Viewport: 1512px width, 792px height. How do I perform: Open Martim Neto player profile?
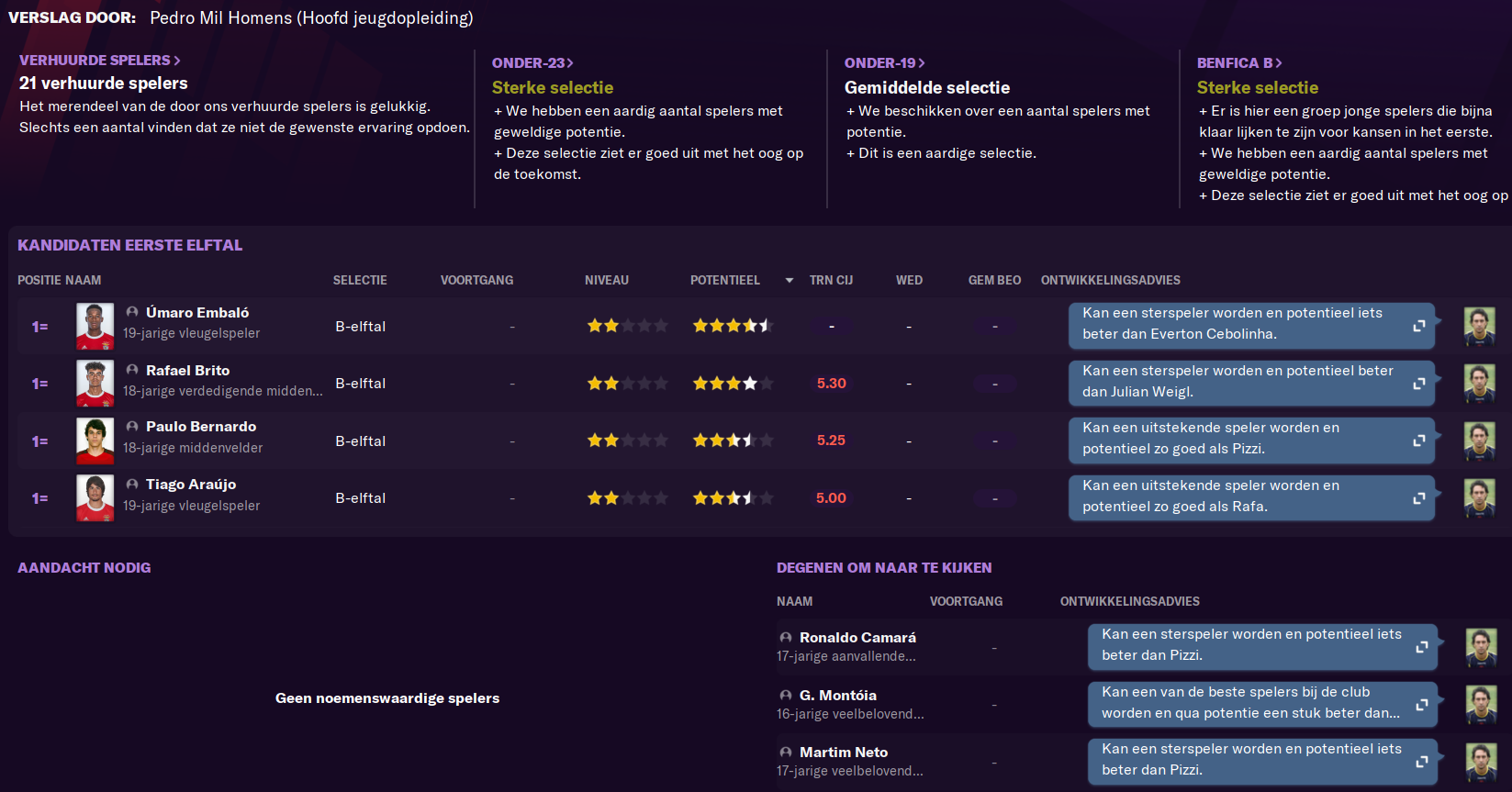(844, 753)
